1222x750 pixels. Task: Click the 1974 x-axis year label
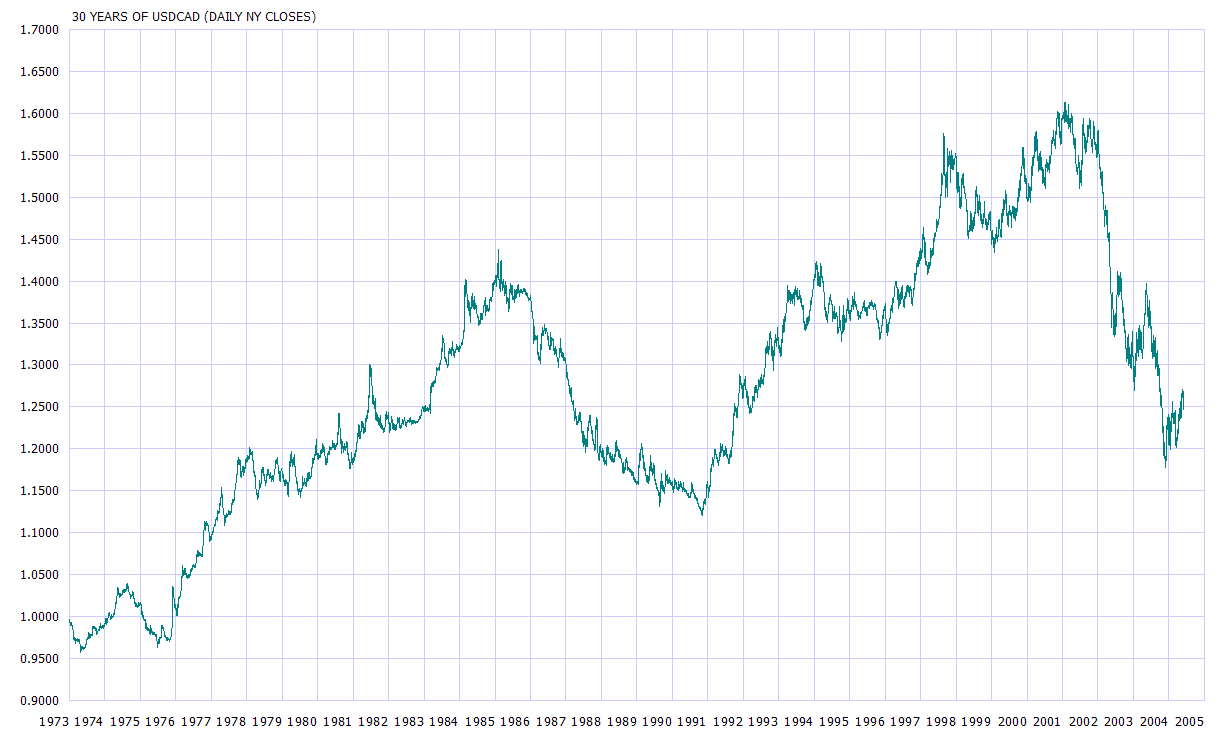coord(90,722)
